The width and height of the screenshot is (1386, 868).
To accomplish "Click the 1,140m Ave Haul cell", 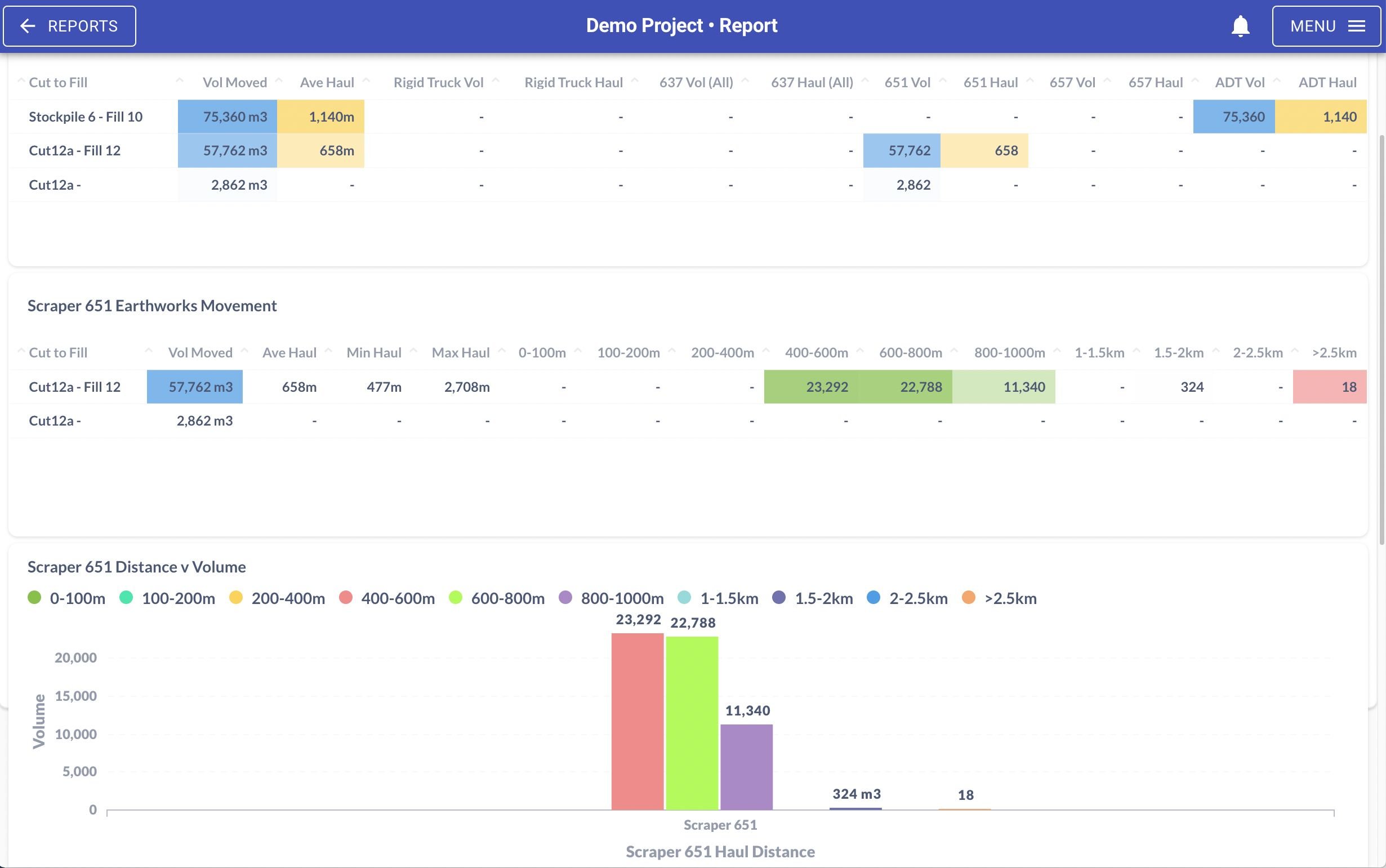I will (320, 117).
